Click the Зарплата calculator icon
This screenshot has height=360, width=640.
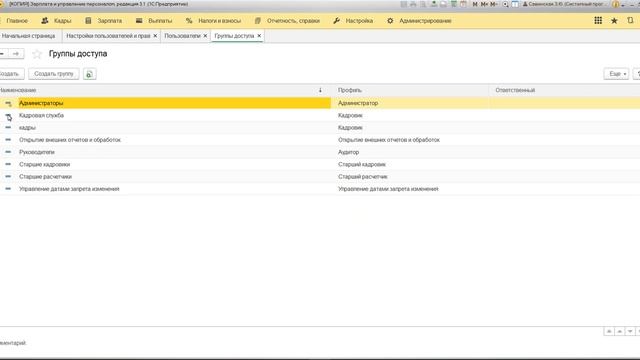tap(88, 20)
